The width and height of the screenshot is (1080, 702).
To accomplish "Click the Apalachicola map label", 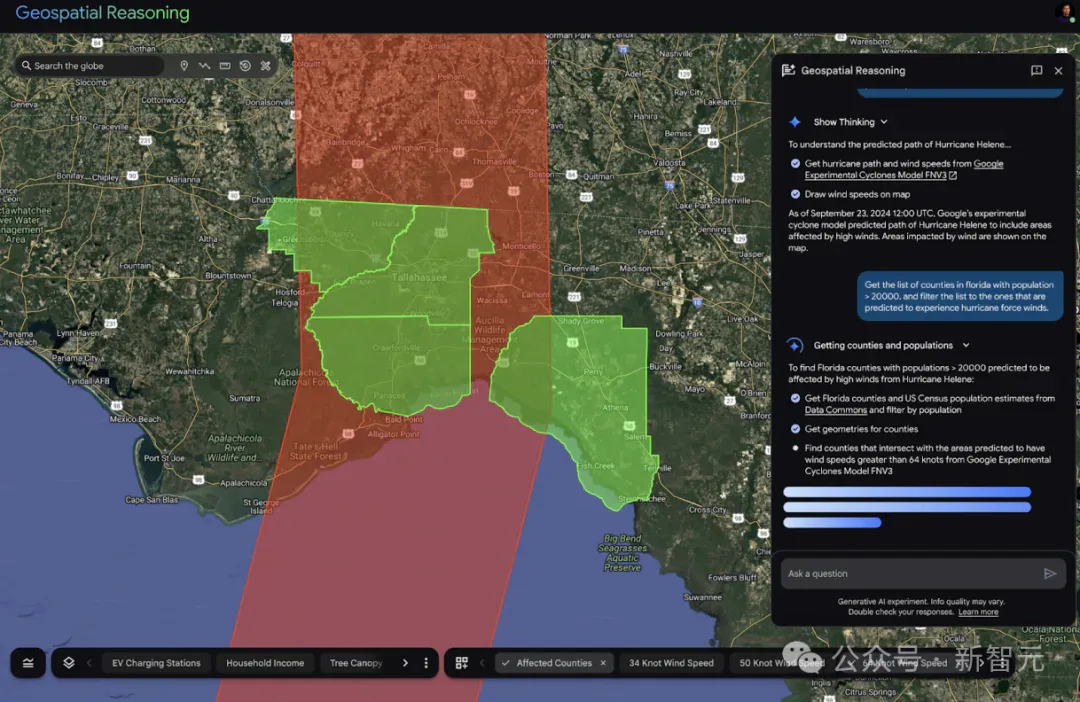I will [243, 483].
